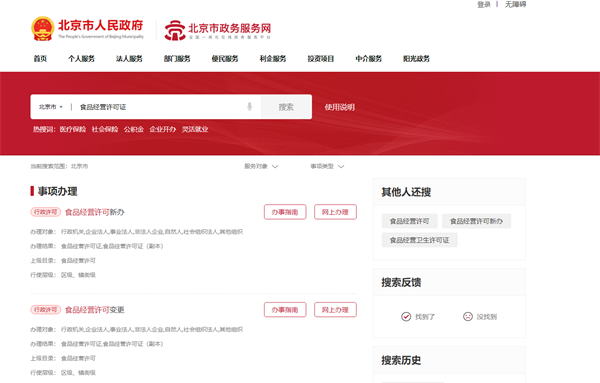Viewport: 600px width, 383px height.
Task: Click the 搜索 search button
Action: pos(286,107)
